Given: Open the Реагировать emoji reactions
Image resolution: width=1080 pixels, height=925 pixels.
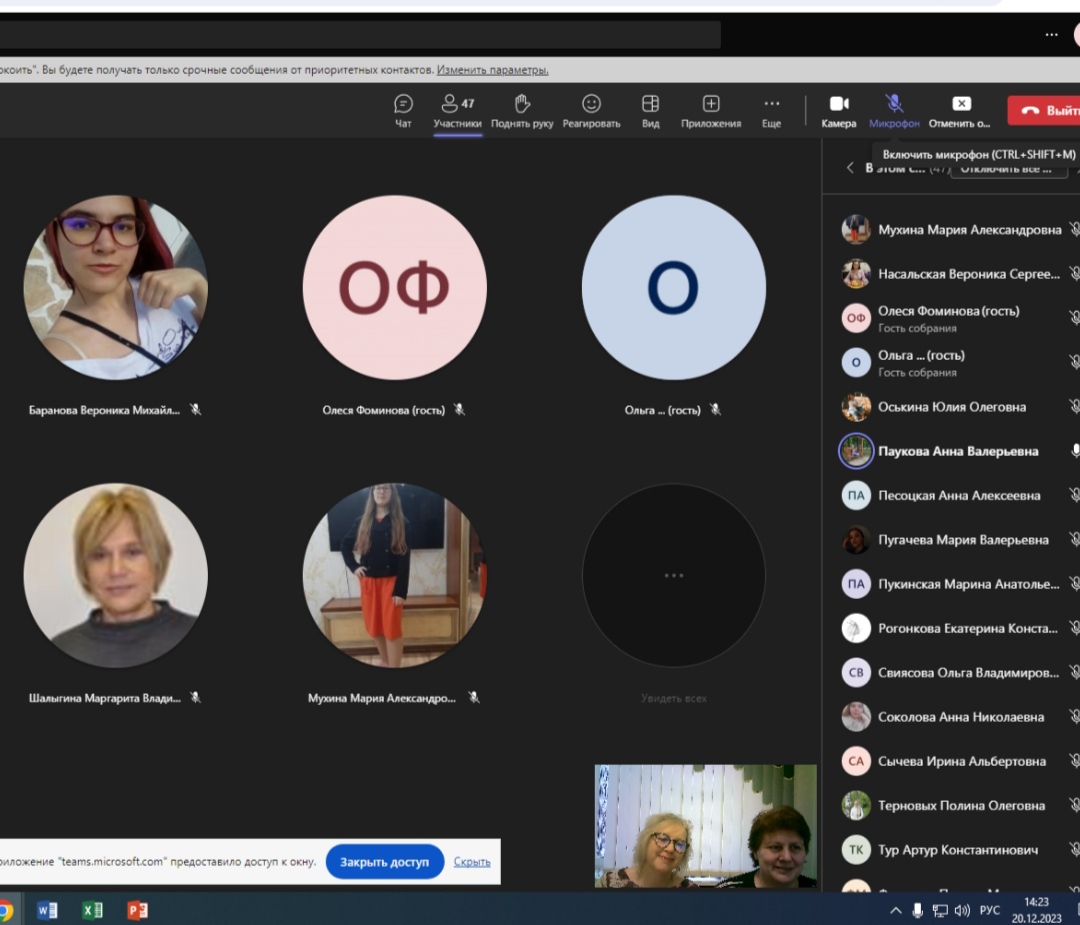Looking at the screenshot, I should click(x=591, y=105).
